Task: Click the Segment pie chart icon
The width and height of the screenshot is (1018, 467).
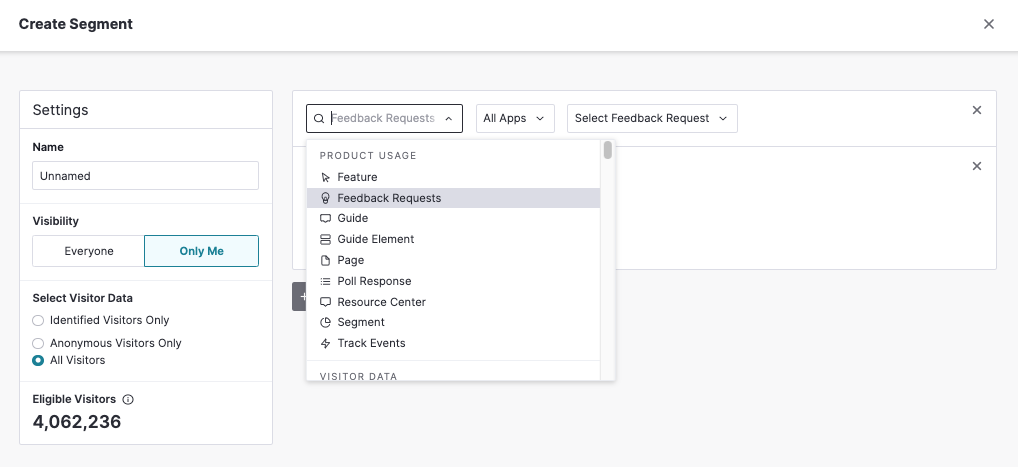Action: [x=325, y=323]
